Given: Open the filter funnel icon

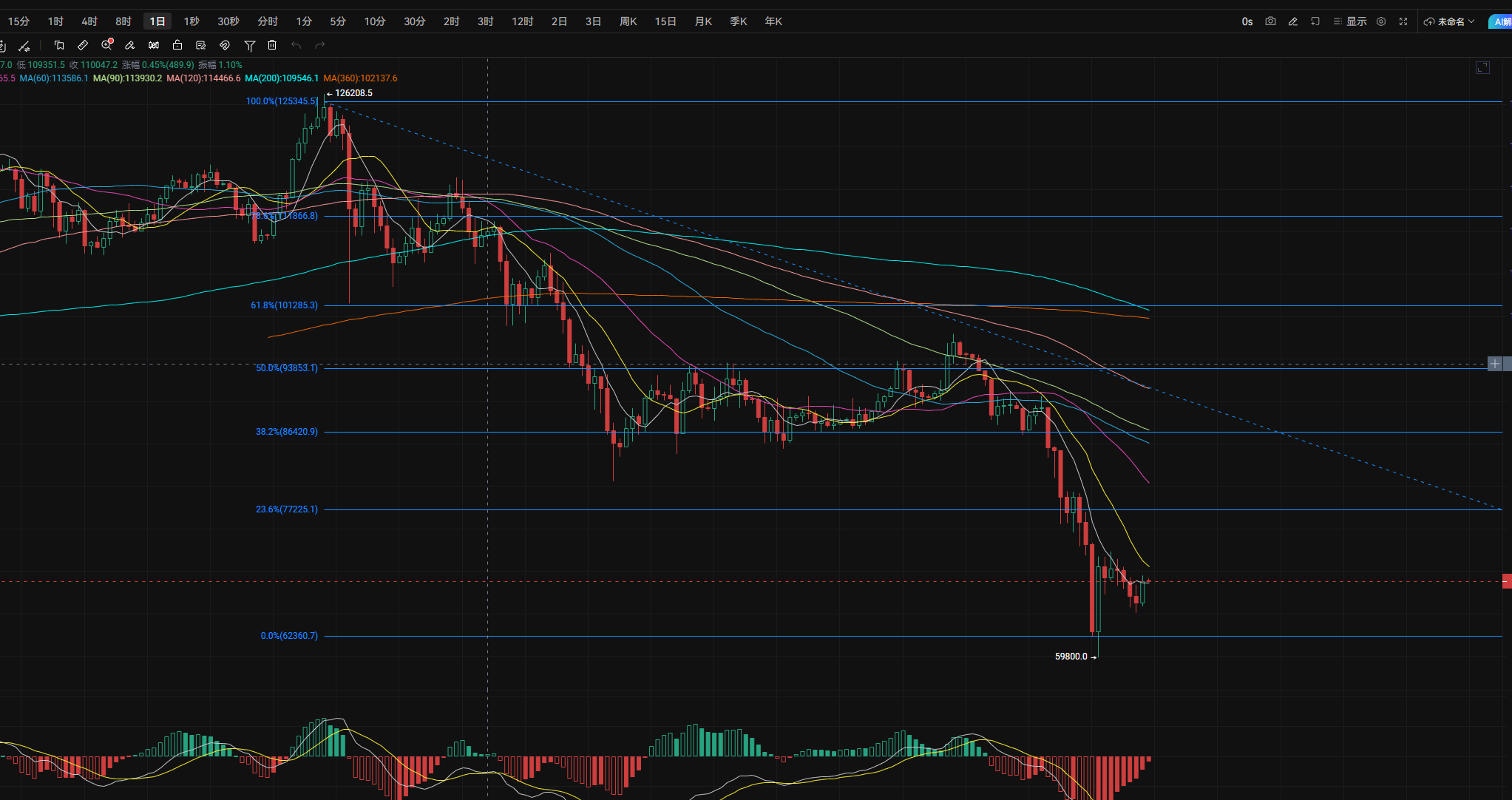Looking at the screenshot, I should click(250, 46).
